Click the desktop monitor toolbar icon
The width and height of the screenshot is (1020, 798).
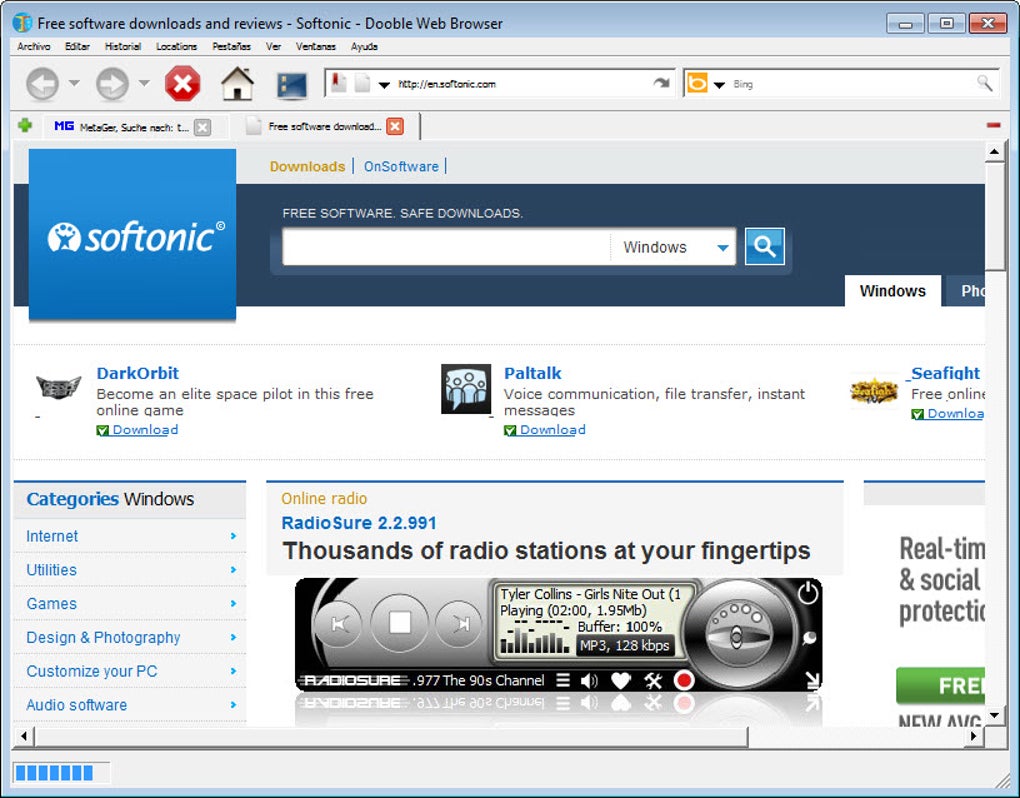pyautogui.click(x=292, y=85)
